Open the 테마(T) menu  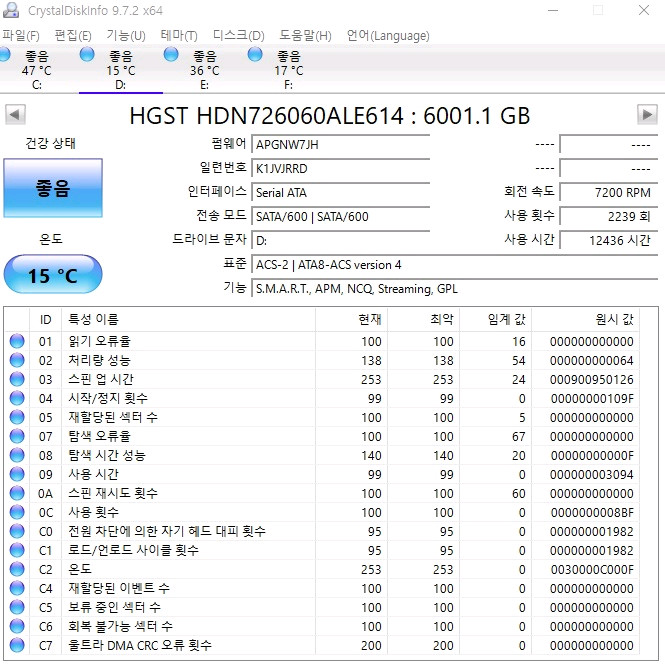click(x=179, y=35)
